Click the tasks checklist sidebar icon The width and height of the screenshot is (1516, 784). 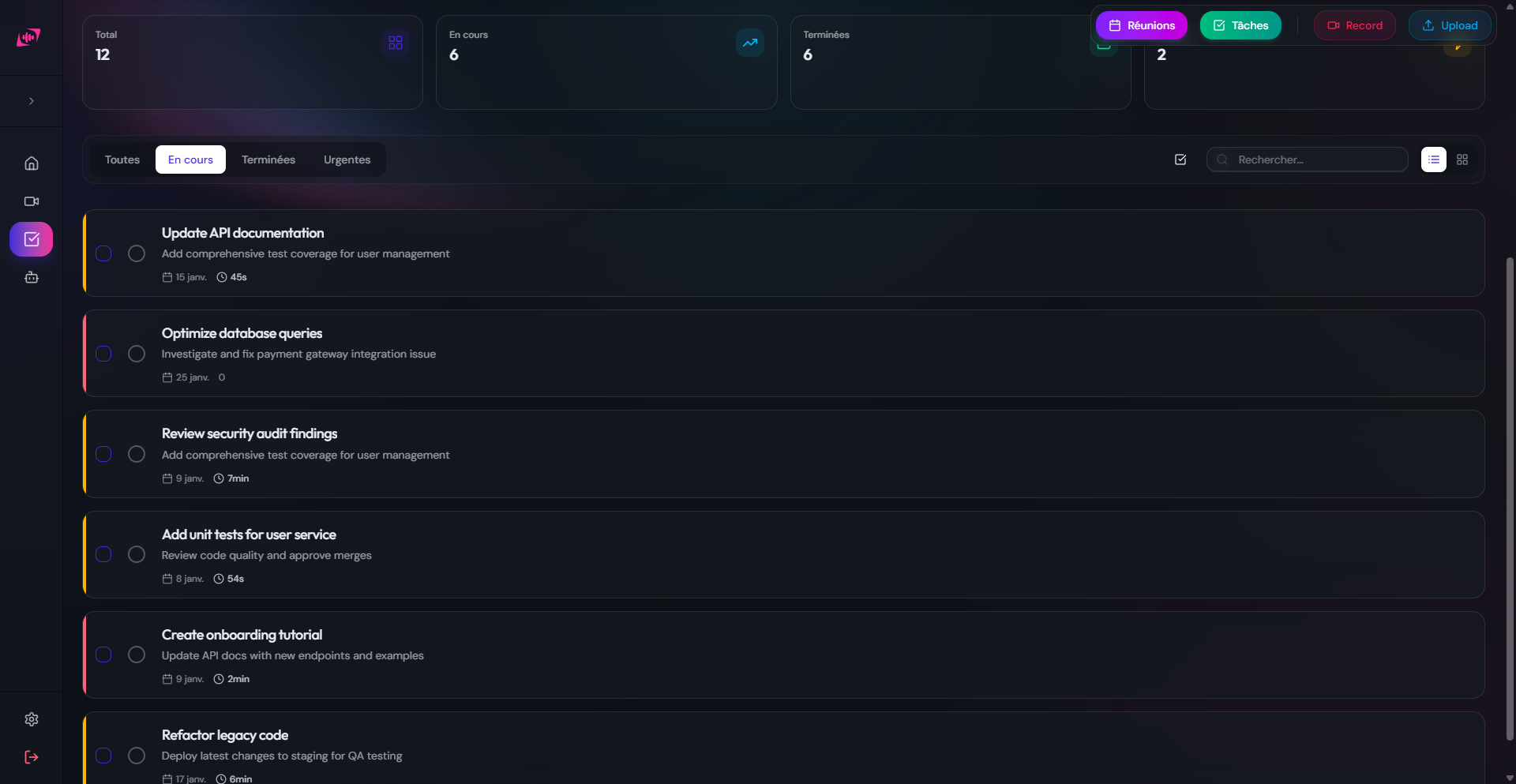tap(32, 239)
